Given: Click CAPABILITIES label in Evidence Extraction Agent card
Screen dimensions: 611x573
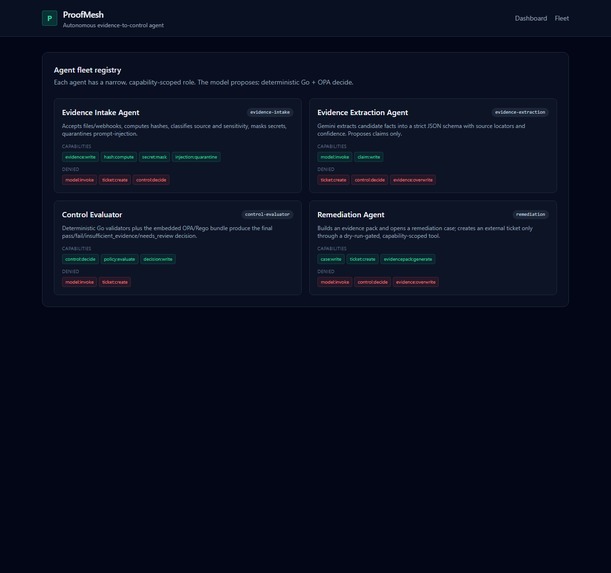Looking at the screenshot, I should 332,147.
